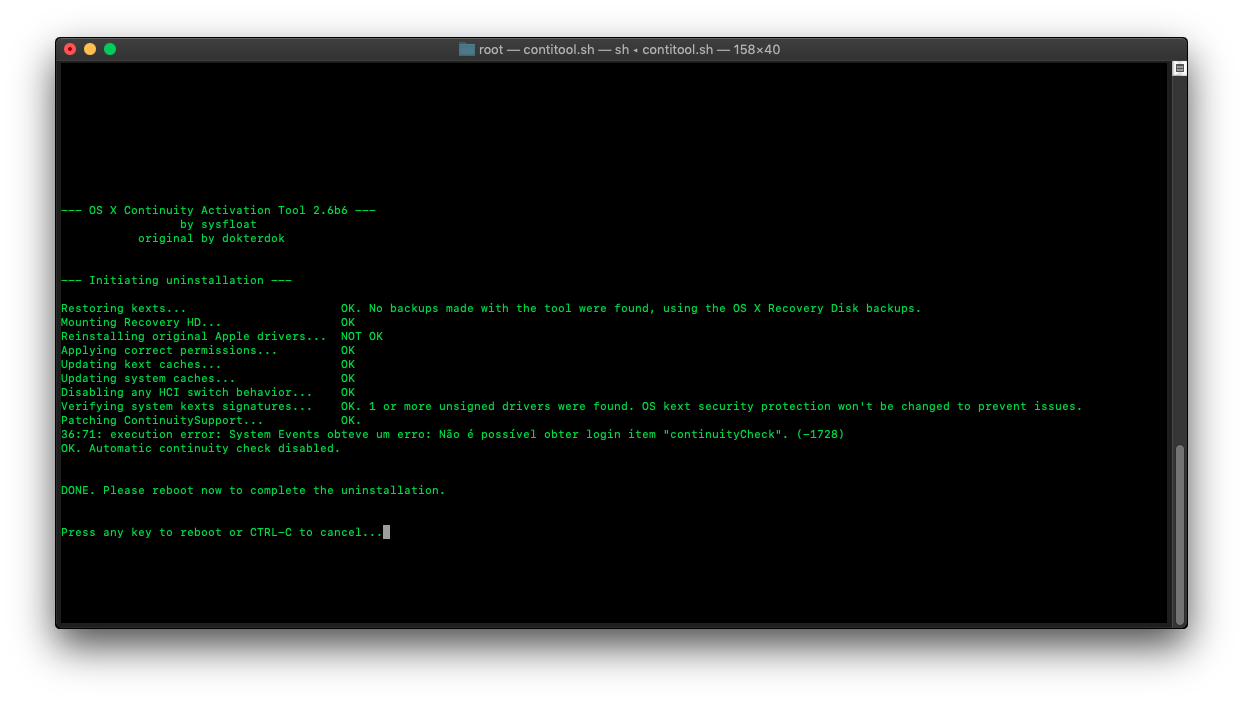This screenshot has height=702, width=1243.
Task: Click the "36:71: execution error" line
Action: pyautogui.click(x=453, y=434)
